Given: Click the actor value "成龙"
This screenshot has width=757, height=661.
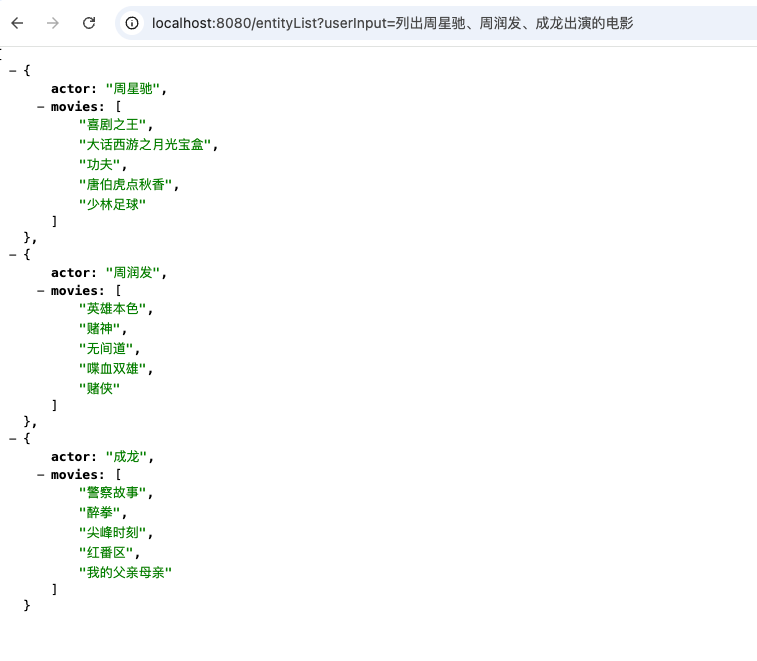Looking at the screenshot, I should (126, 457).
